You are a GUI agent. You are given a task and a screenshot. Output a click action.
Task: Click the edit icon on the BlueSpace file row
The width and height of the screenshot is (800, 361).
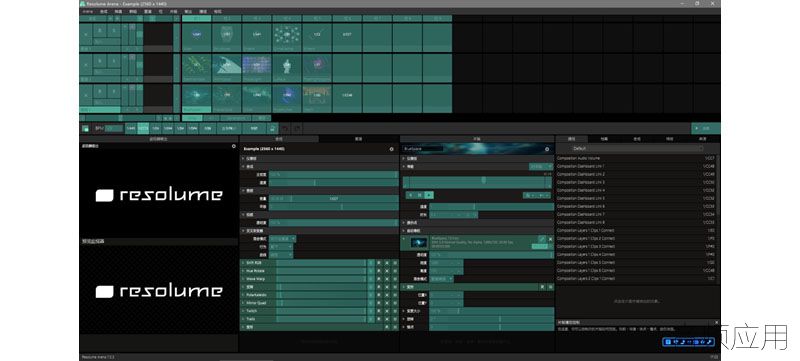542,239
